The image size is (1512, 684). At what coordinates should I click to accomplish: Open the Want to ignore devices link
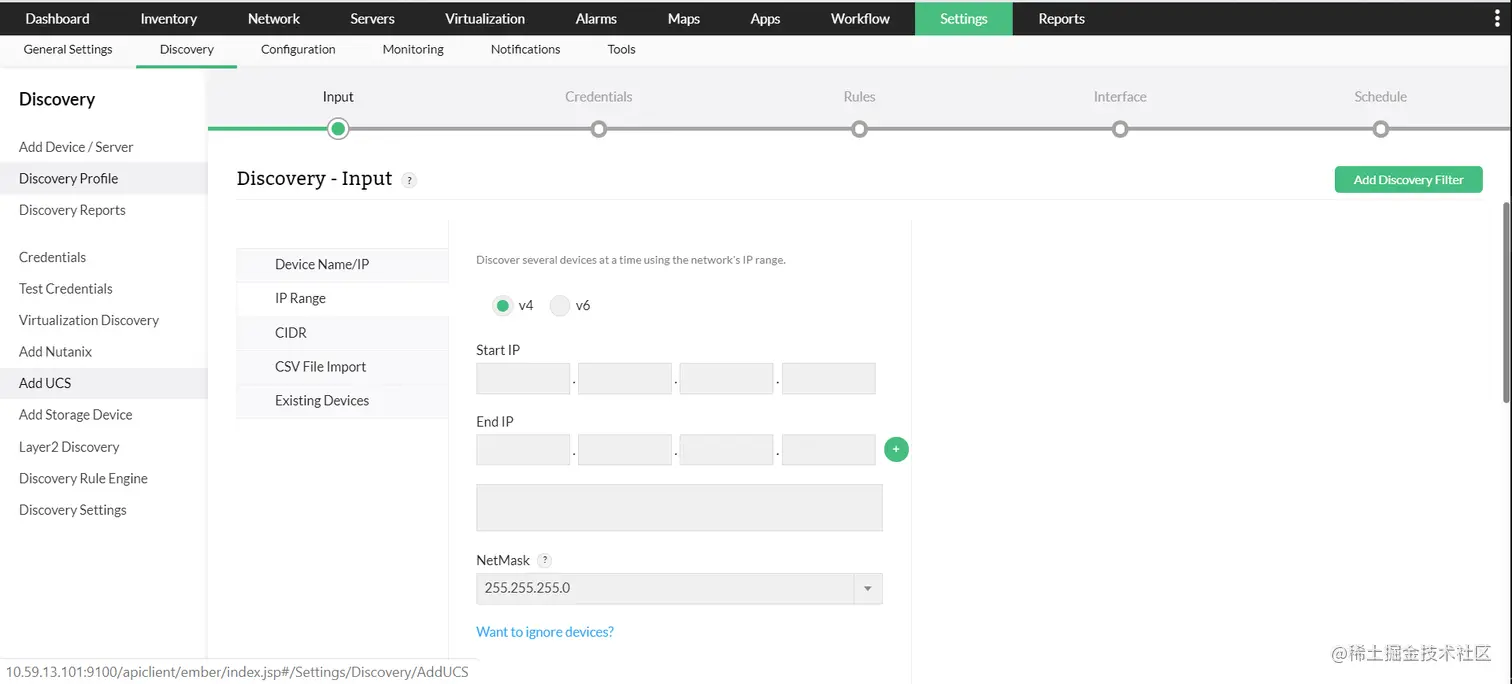tap(544, 631)
